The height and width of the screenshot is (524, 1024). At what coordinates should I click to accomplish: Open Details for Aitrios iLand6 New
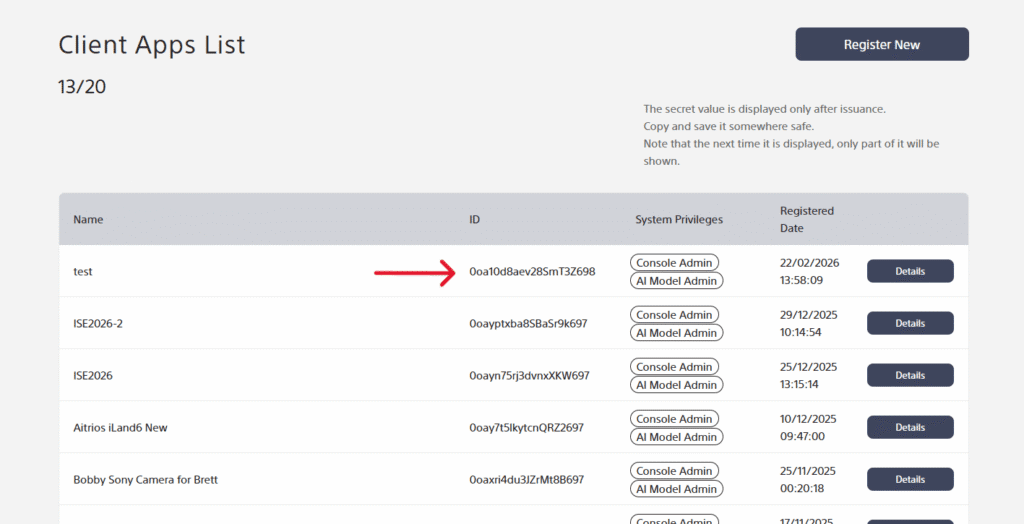(x=909, y=427)
